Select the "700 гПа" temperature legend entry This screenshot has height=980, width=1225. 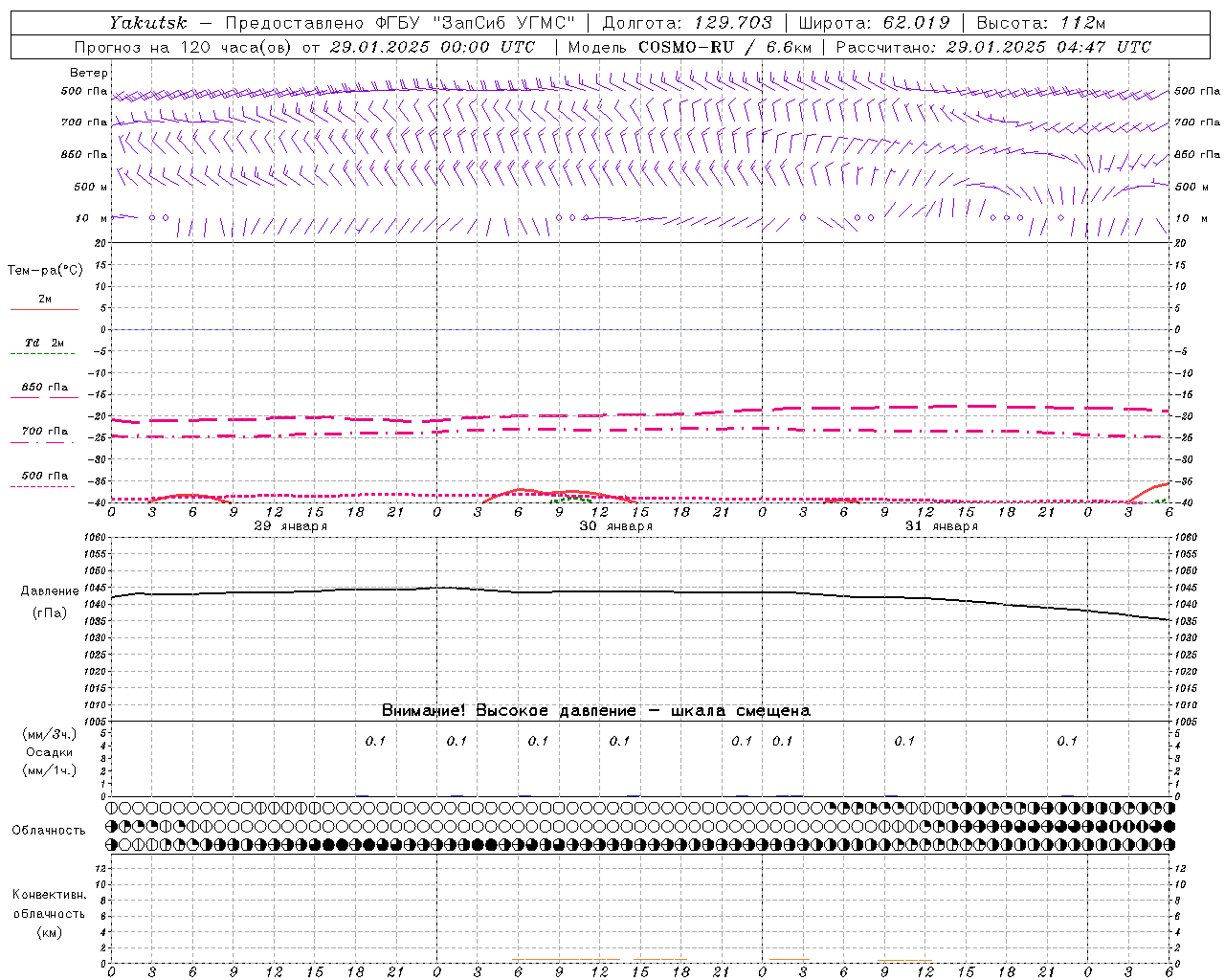tap(45, 432)
